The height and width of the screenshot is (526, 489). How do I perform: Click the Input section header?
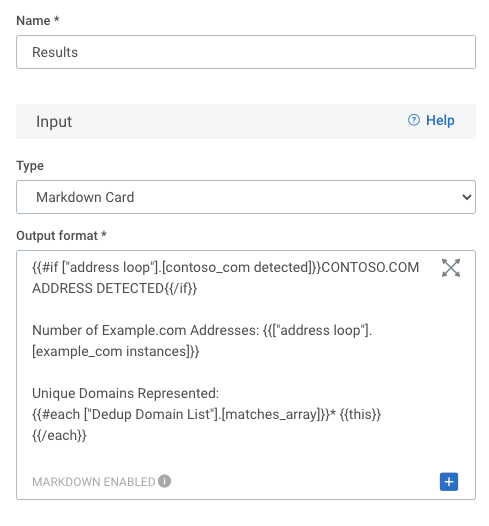(x=246, y=121)
